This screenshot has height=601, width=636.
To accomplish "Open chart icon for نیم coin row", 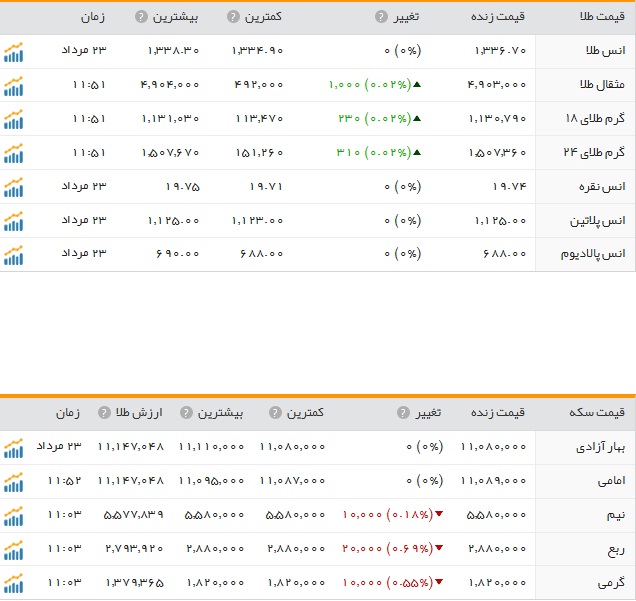I will [x=13, y=516].
